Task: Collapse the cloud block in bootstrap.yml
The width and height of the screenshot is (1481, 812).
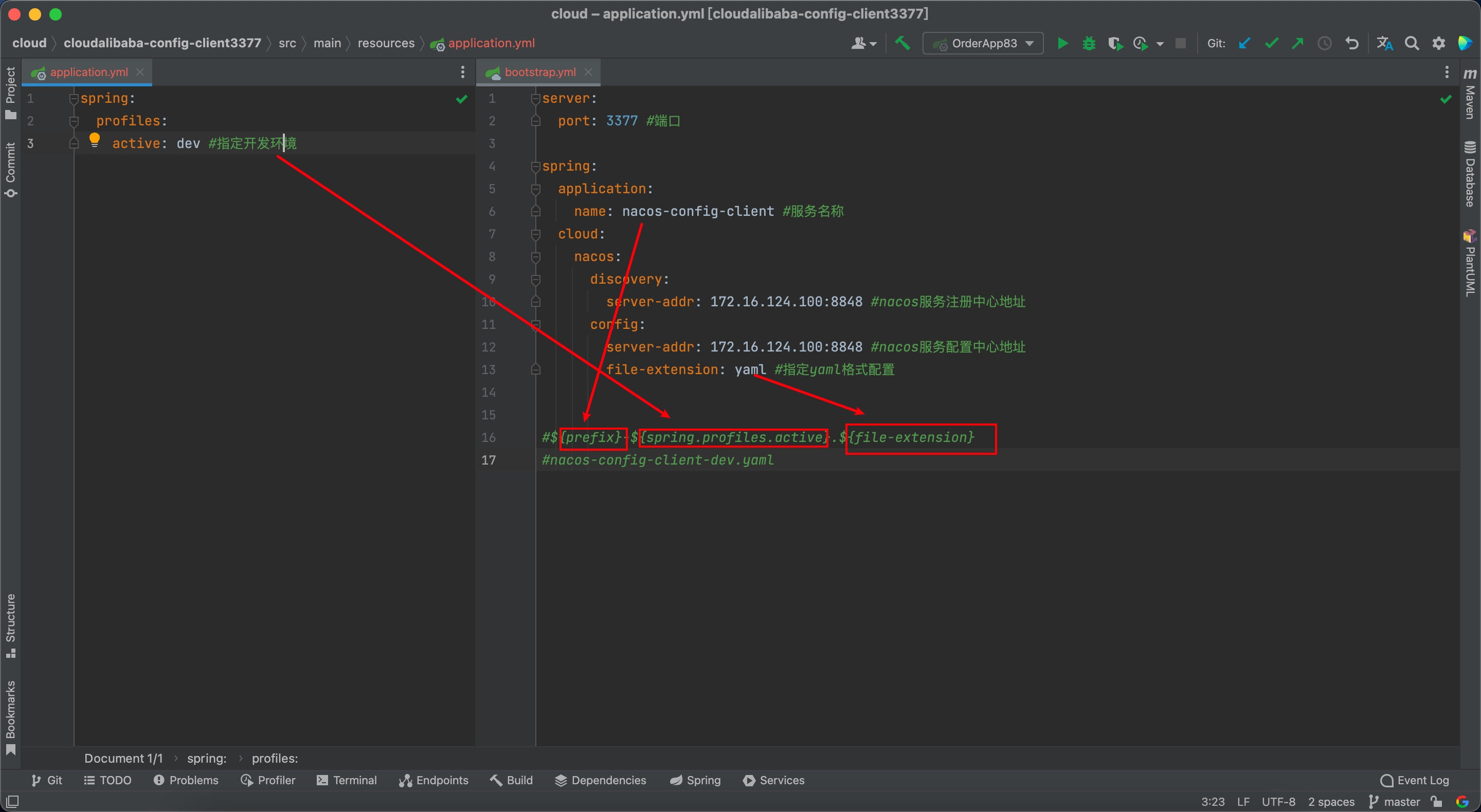Action: click(535, 234)
